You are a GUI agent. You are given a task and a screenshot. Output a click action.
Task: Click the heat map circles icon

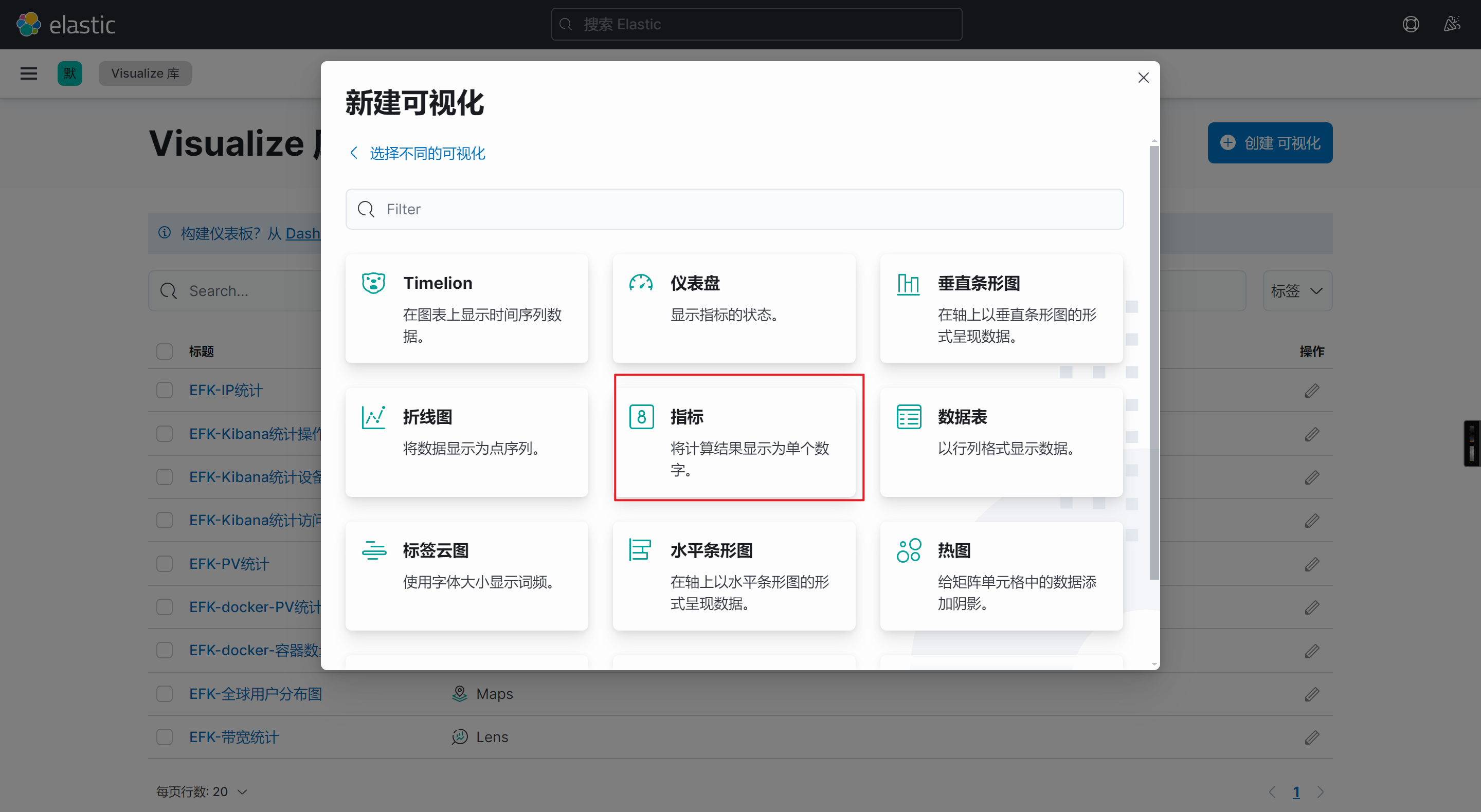[908, 550]
